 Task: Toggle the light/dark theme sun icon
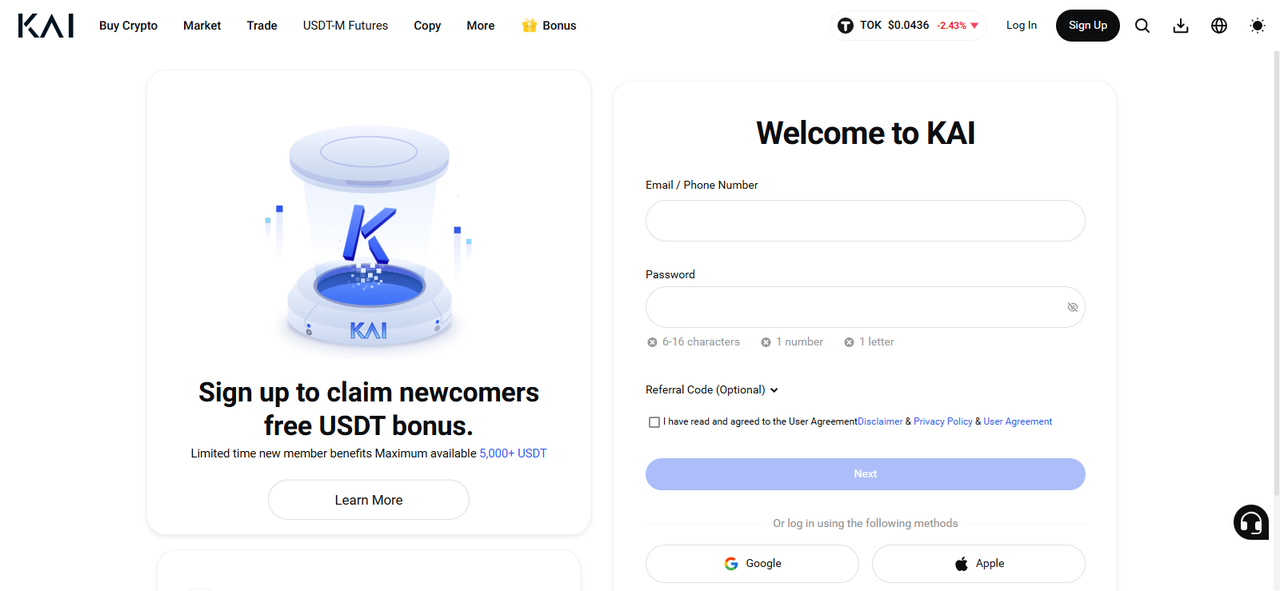point(1257,26)
